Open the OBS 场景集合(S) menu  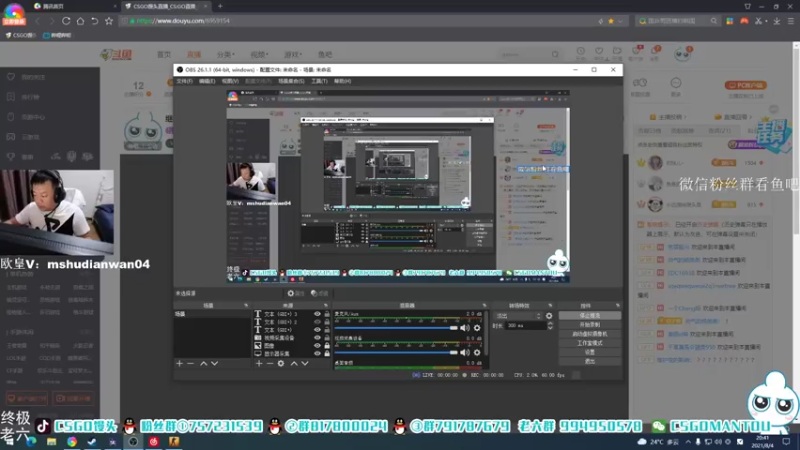click(291, 81)
